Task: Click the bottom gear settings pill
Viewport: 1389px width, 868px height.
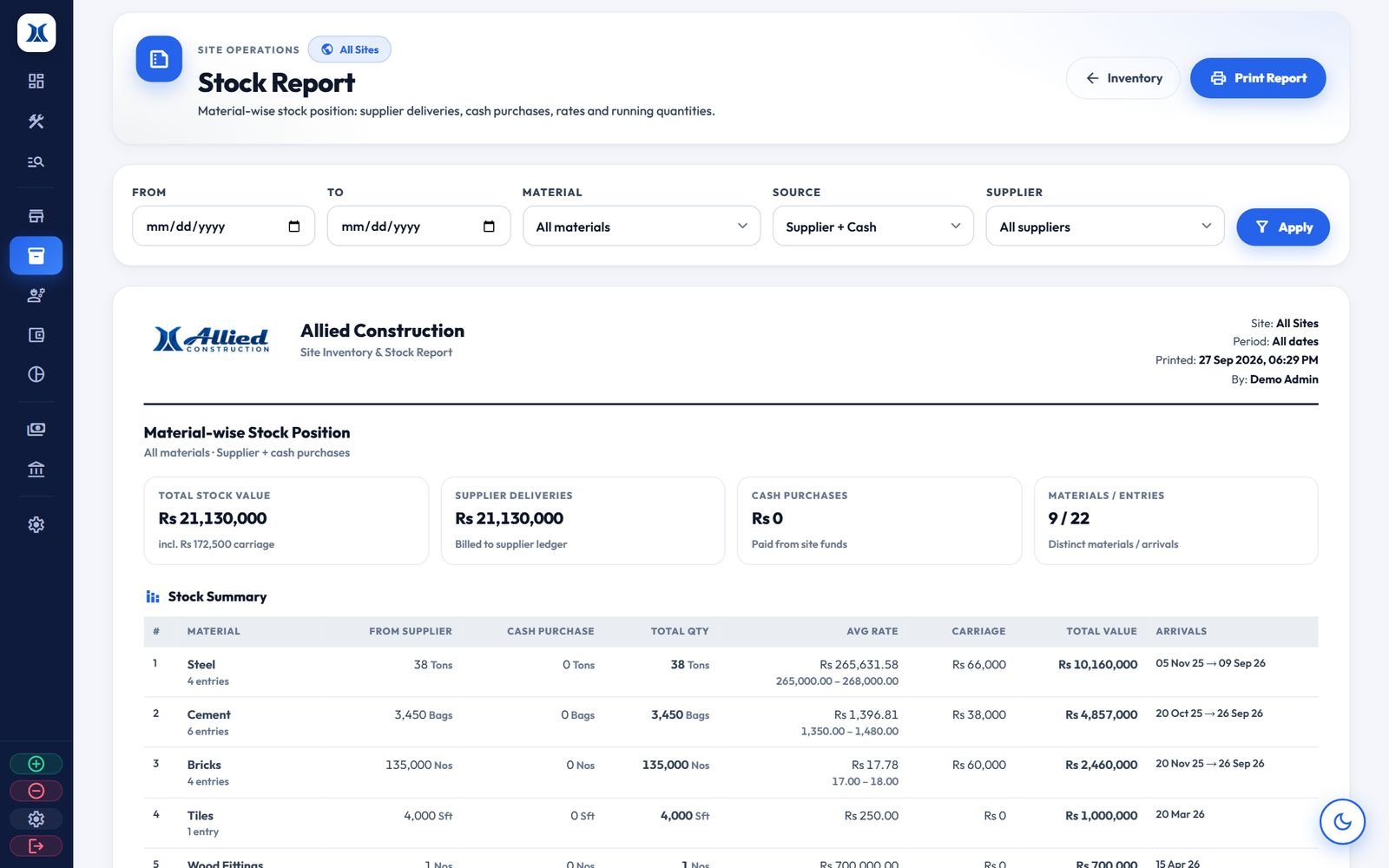Action: pyautogui.click(x=36, y=819)
